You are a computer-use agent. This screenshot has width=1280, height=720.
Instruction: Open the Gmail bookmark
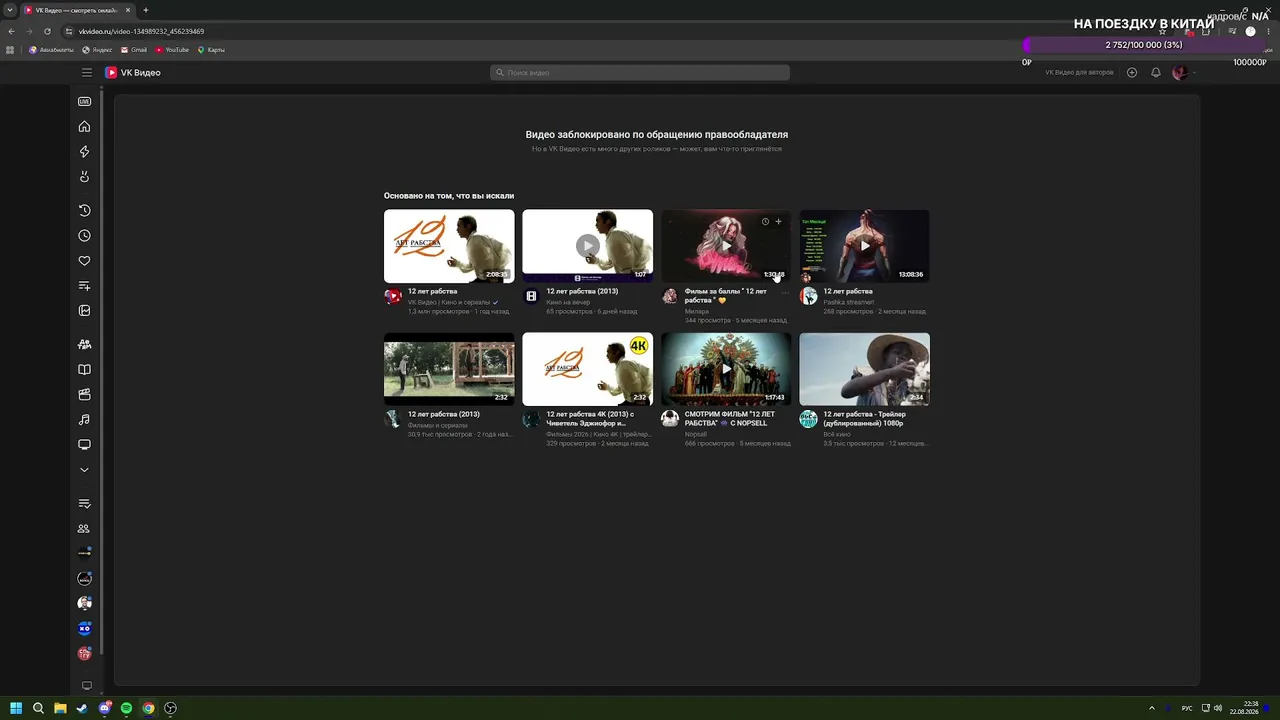134,50
